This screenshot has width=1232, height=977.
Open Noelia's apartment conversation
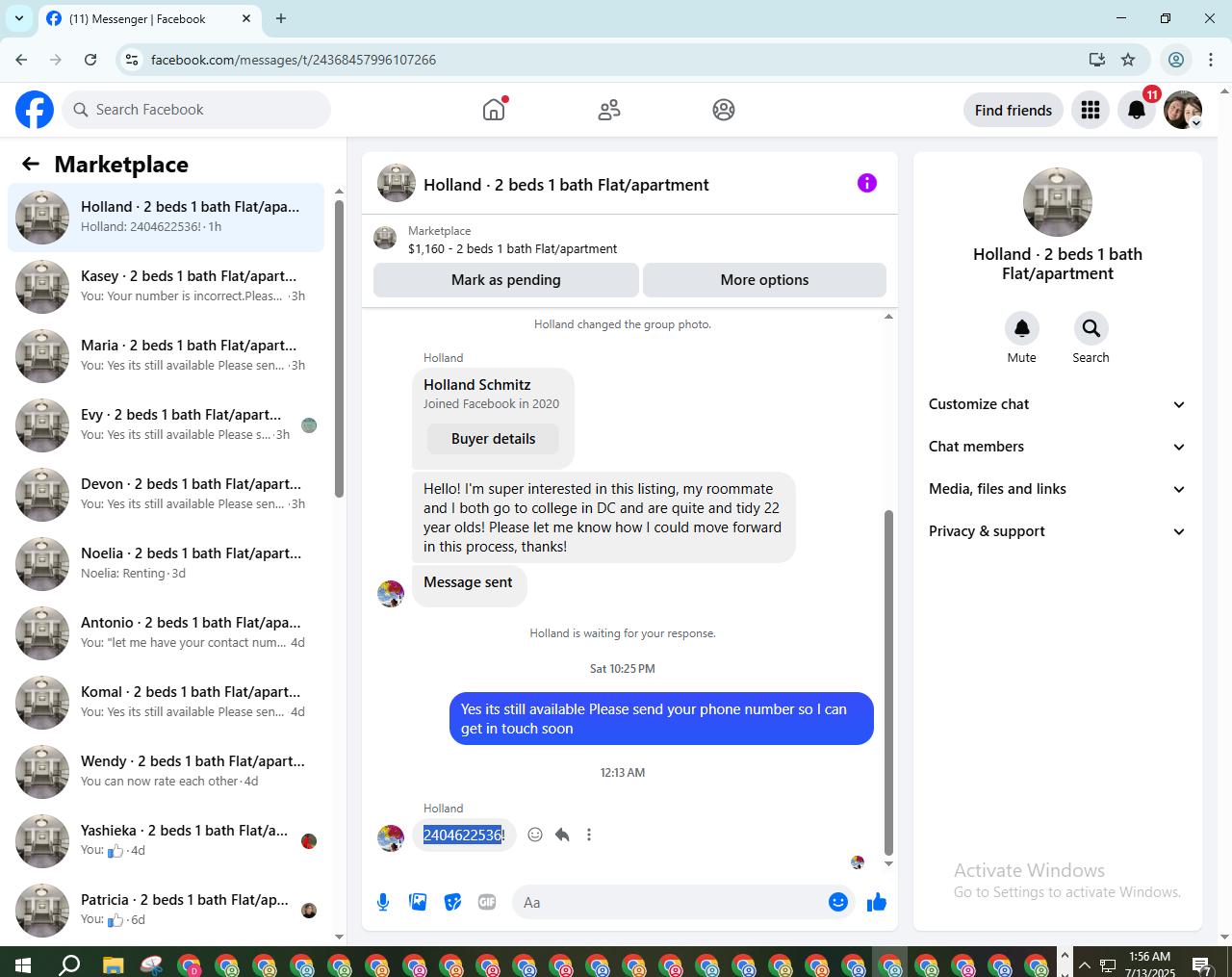click(167, 564)
